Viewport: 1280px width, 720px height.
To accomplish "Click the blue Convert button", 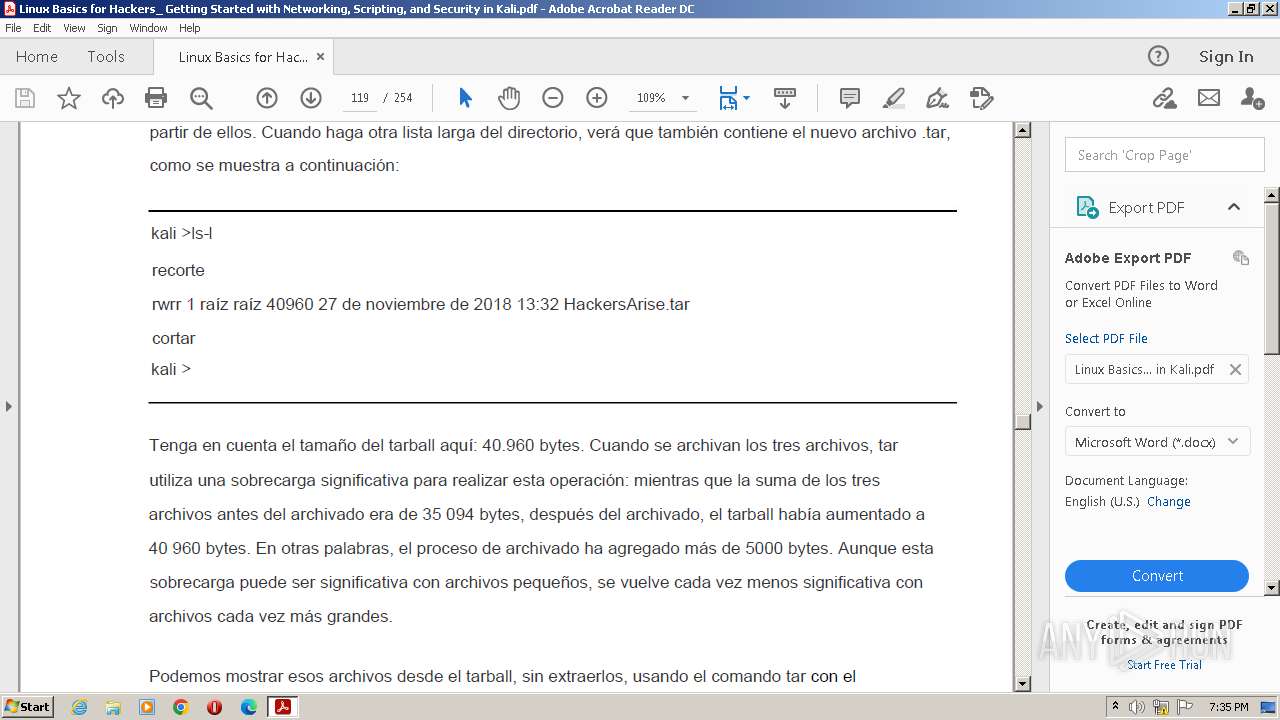I will tap(1157, 576).
